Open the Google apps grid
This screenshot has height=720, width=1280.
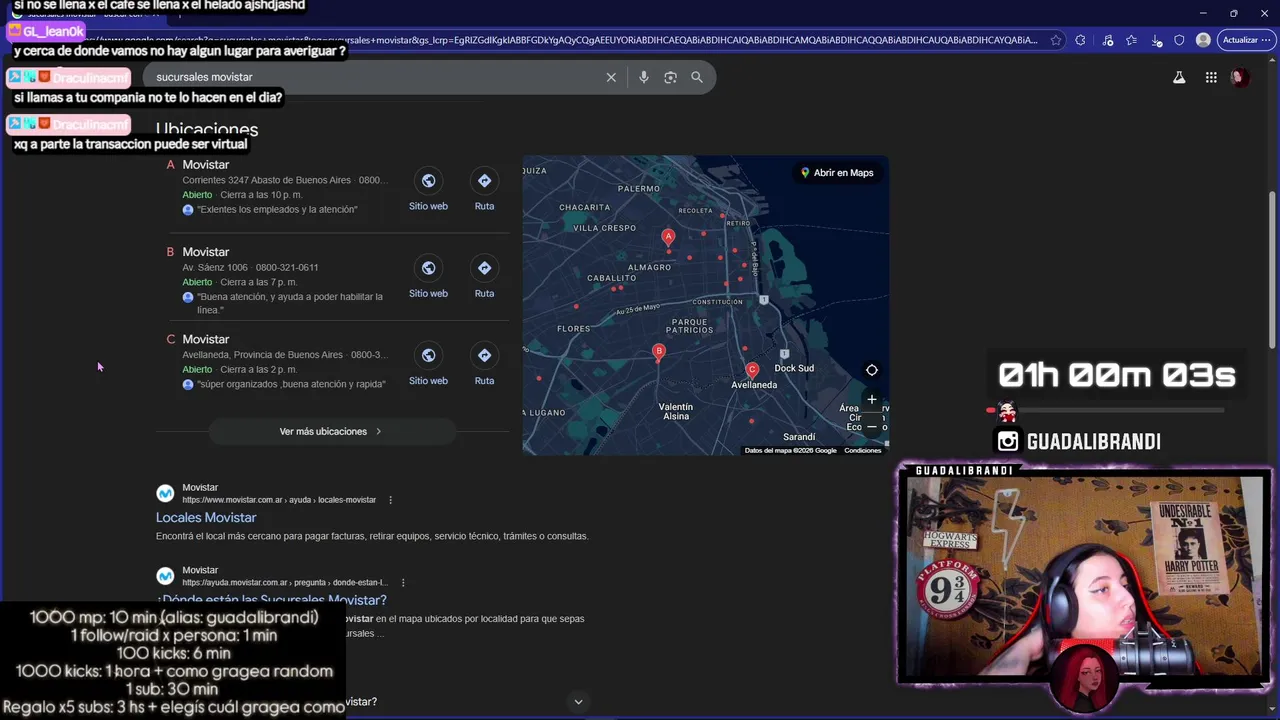[x=1211, y=77]
